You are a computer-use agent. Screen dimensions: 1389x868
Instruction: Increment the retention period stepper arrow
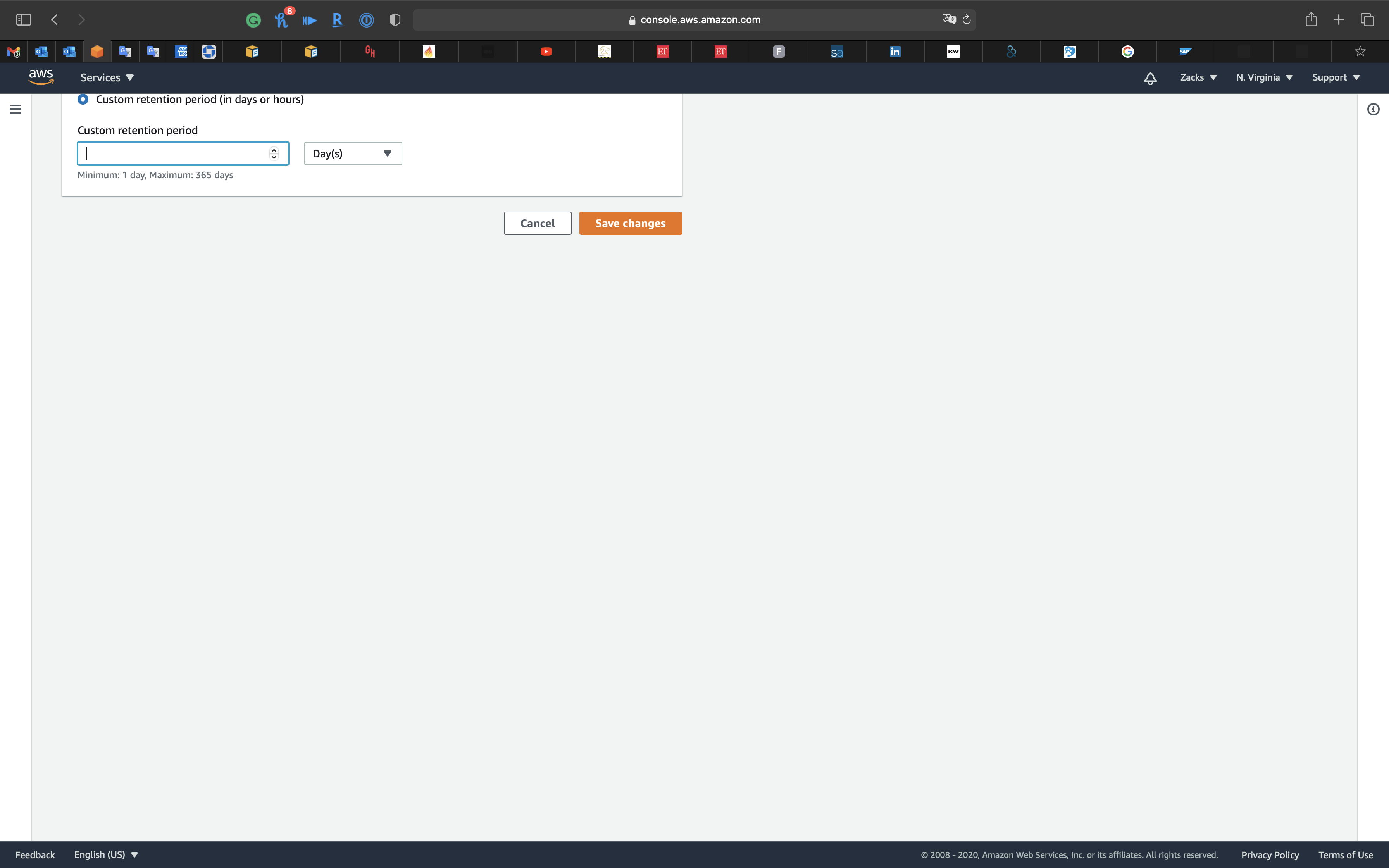274,150
